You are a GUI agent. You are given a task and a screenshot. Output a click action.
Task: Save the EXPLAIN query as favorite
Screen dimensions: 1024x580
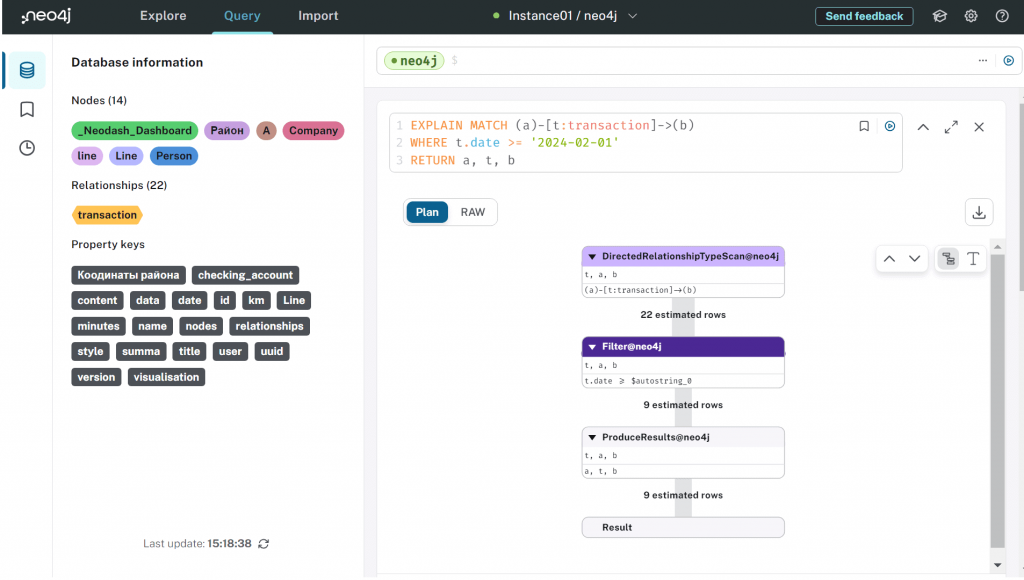pos(864,127)
